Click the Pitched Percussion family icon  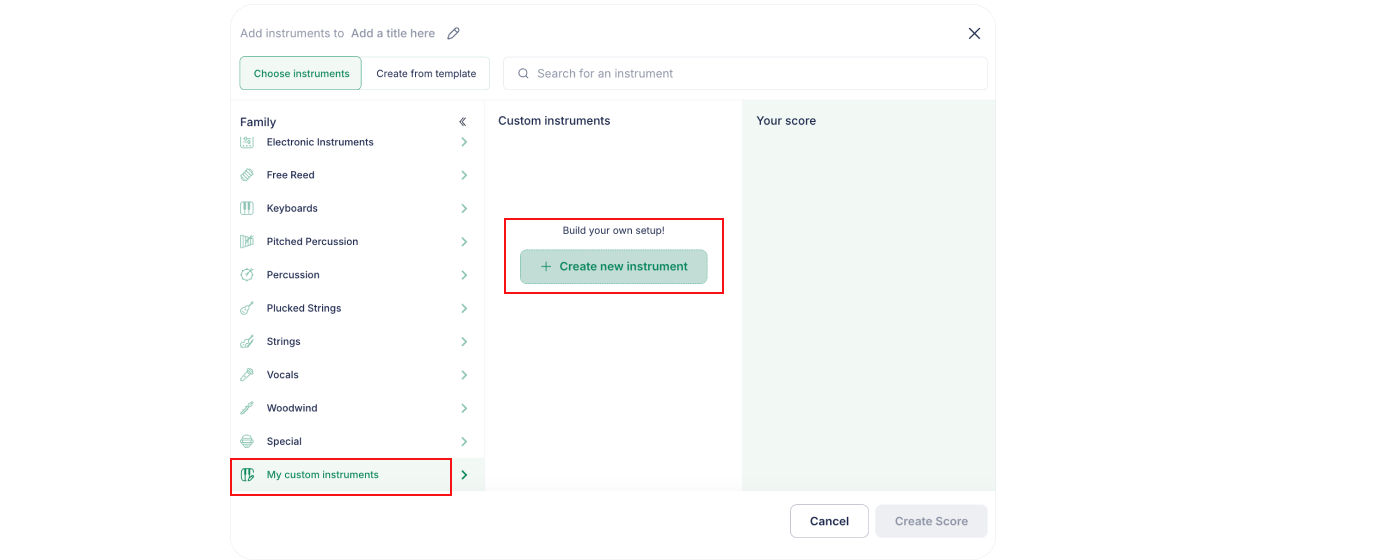tap(247, 242)
